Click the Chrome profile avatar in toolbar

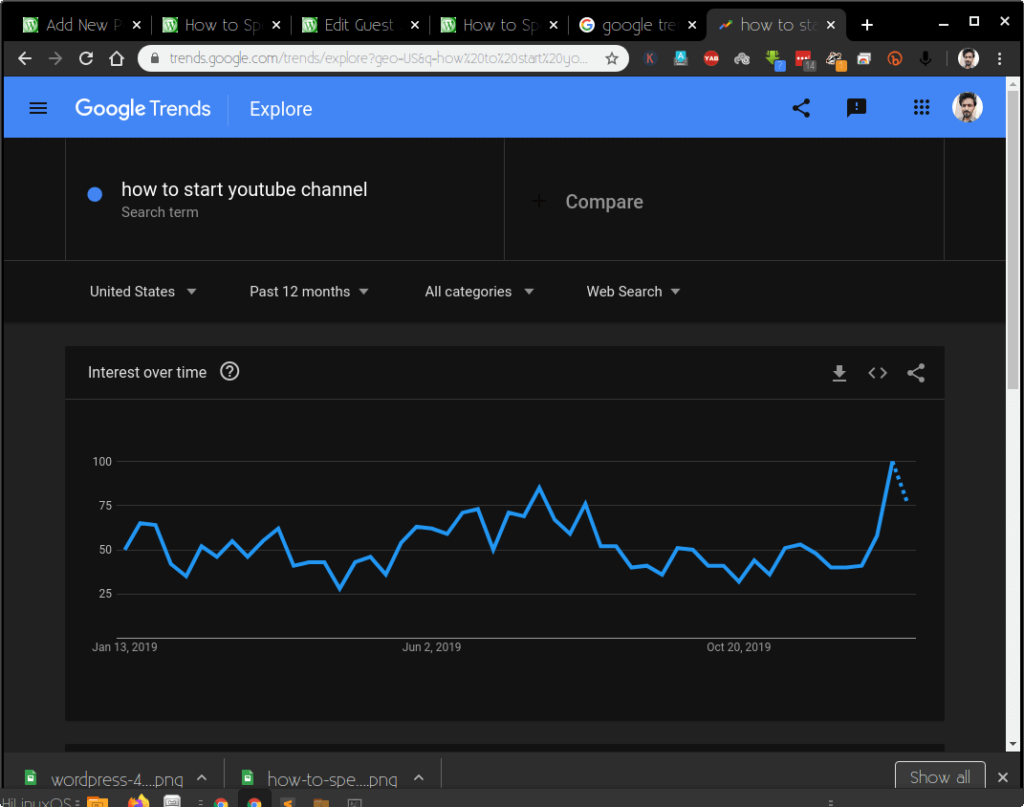click(968, 58)
